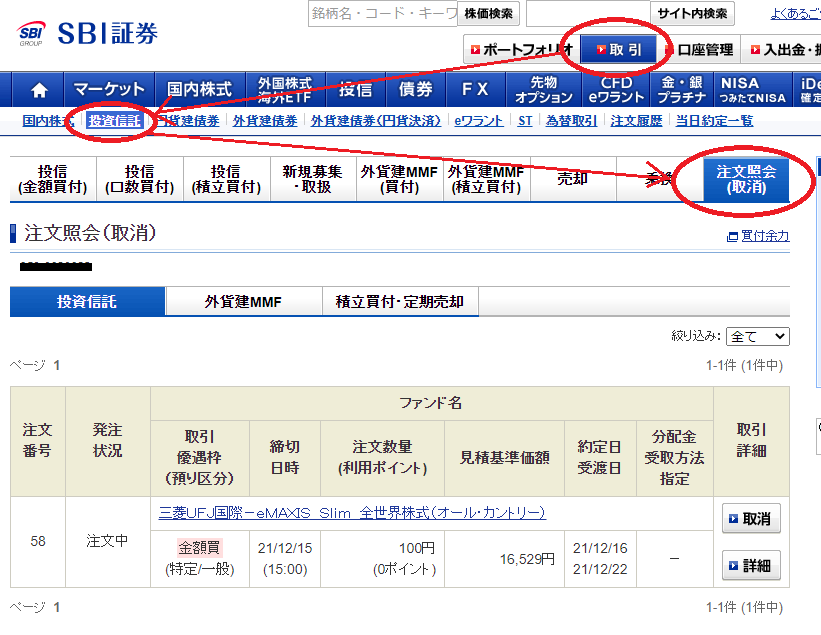Switch to 投信(積立買付) tab
The image size is (821, 635).
(226, 179)
